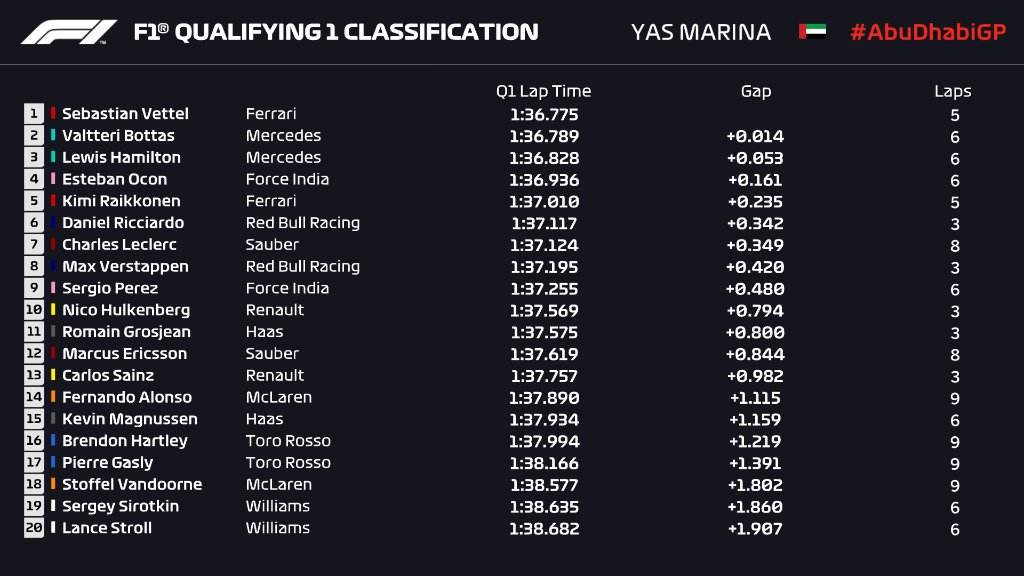The height and width of the screenshot is (576, 1024).
Task: Select the Laps column header
Action: pyautogui.click(x=953, y=91)
